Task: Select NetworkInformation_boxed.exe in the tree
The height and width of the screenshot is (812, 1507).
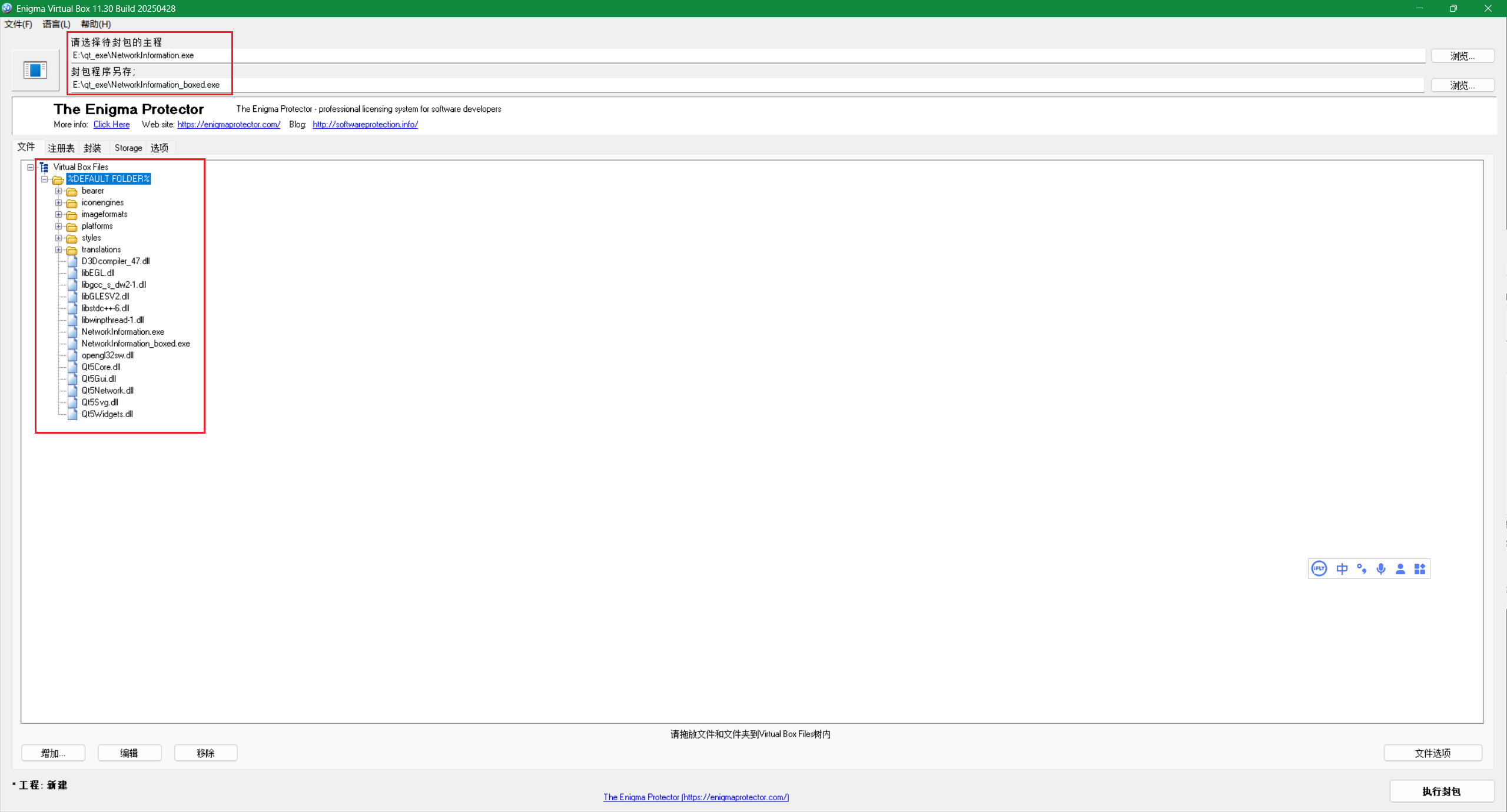Action: 135,344
